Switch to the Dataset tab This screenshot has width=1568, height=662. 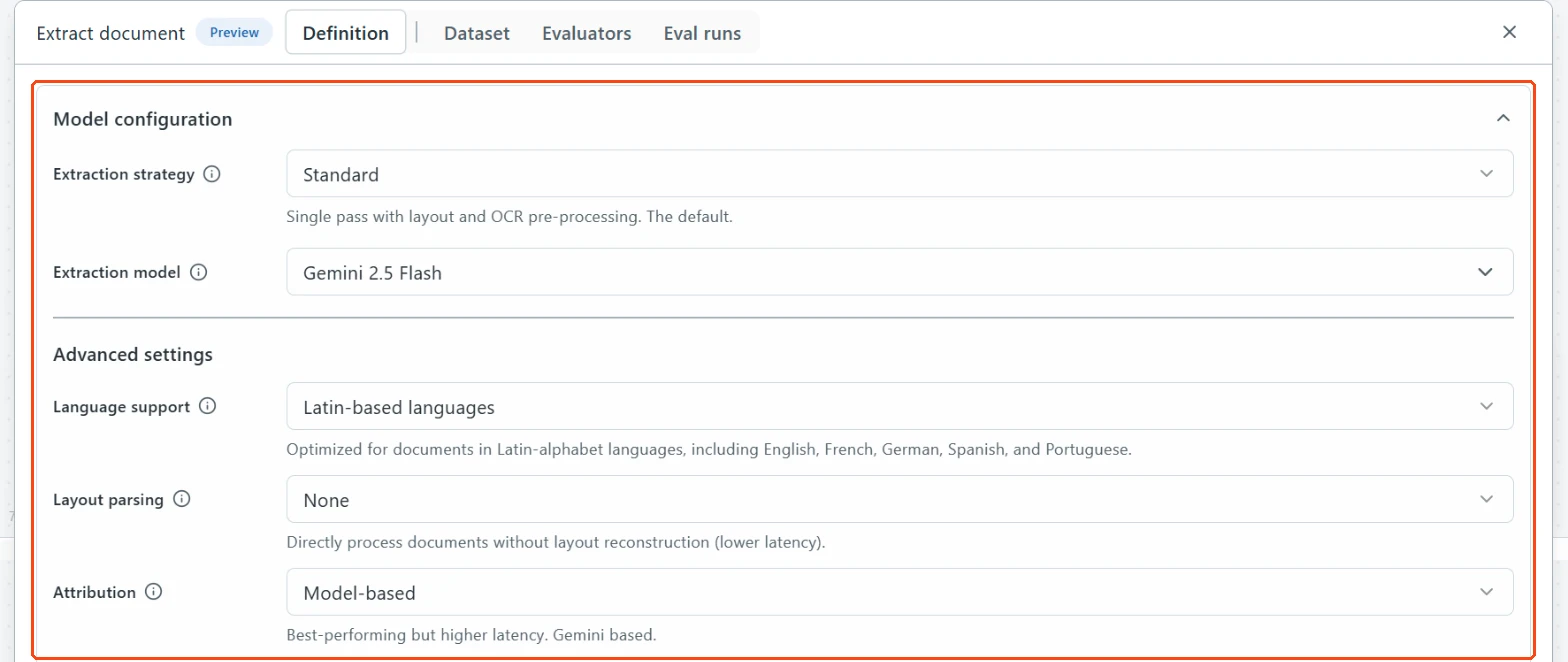(x=477, y=33)
